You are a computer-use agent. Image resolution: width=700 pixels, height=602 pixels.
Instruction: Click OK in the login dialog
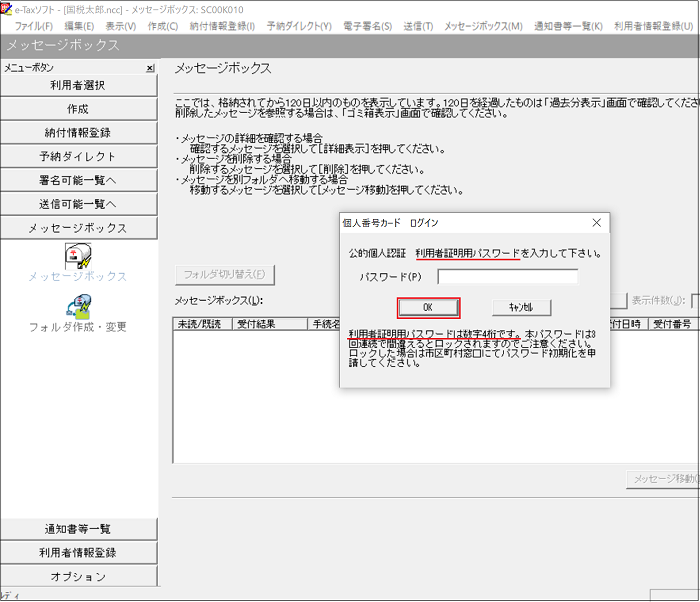point(428,308)
